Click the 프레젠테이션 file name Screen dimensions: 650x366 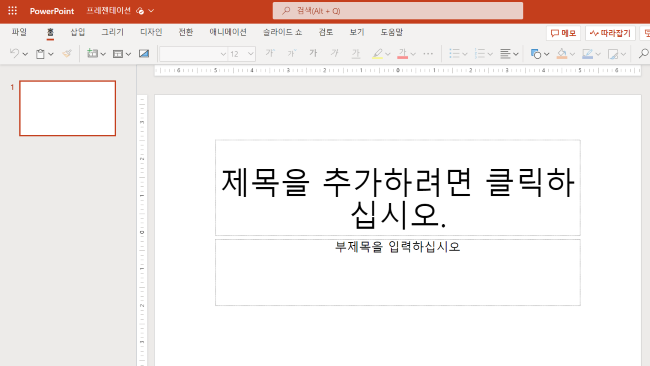[x=109, y=11]
